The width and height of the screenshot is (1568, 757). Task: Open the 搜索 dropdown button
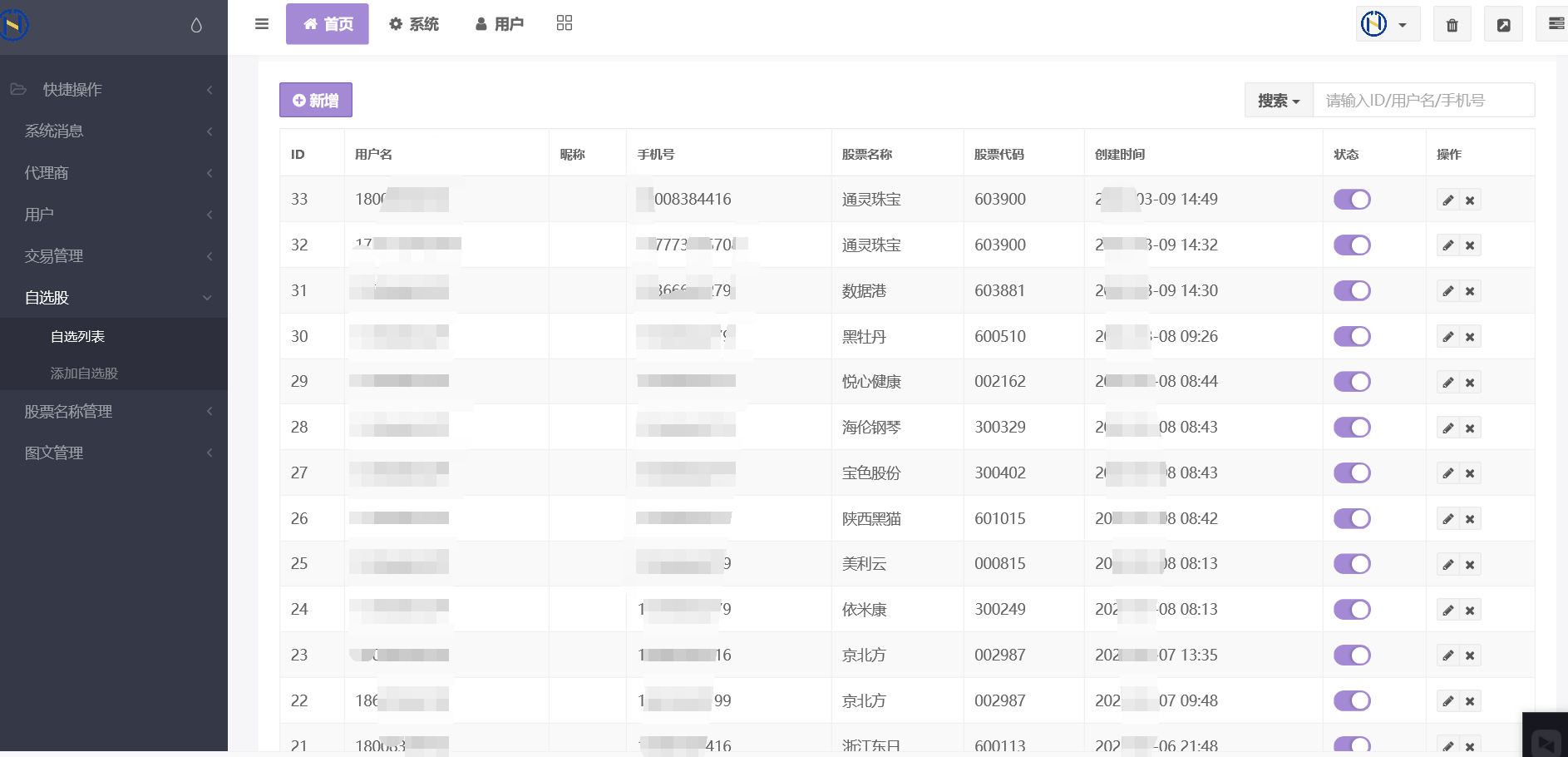(x=1279, y=101)
